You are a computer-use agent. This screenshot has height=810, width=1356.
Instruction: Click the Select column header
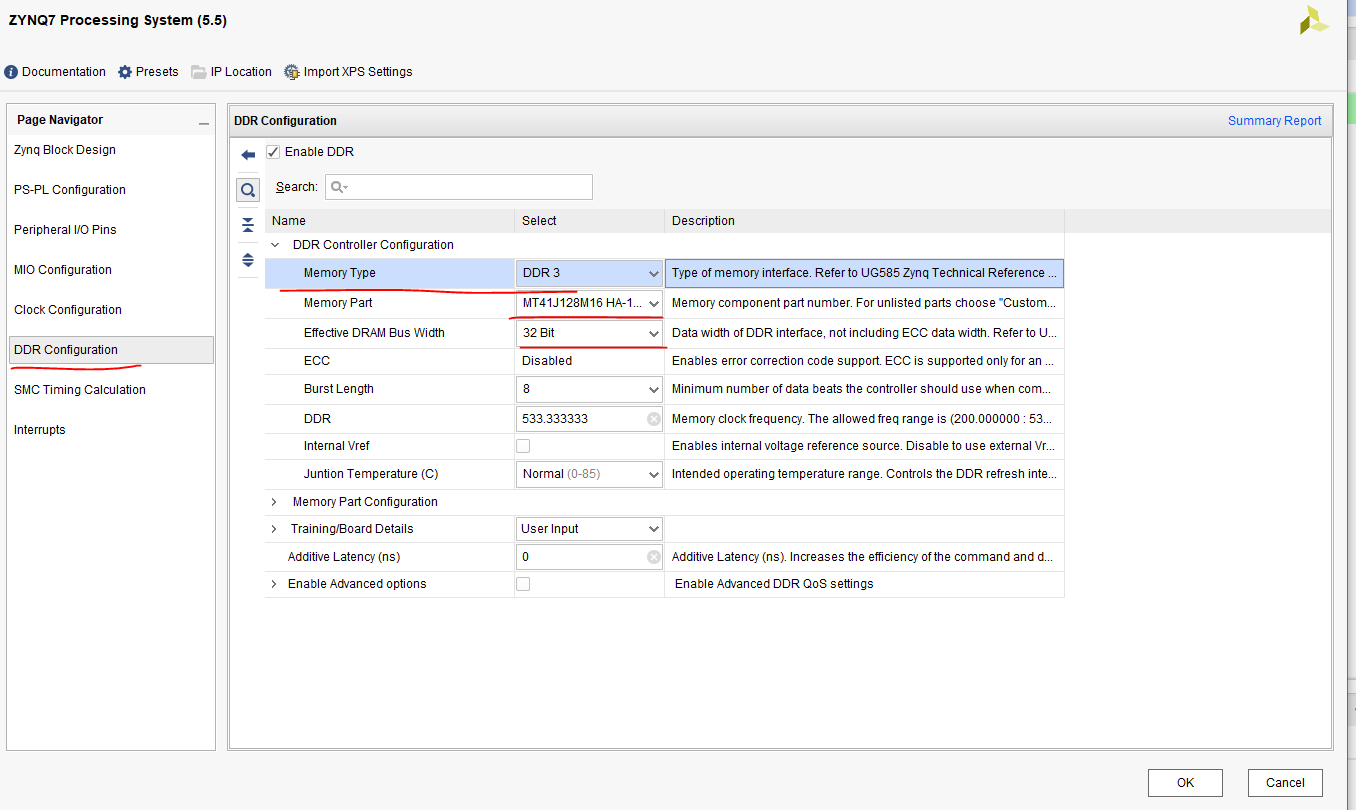(x=589, y=221)
